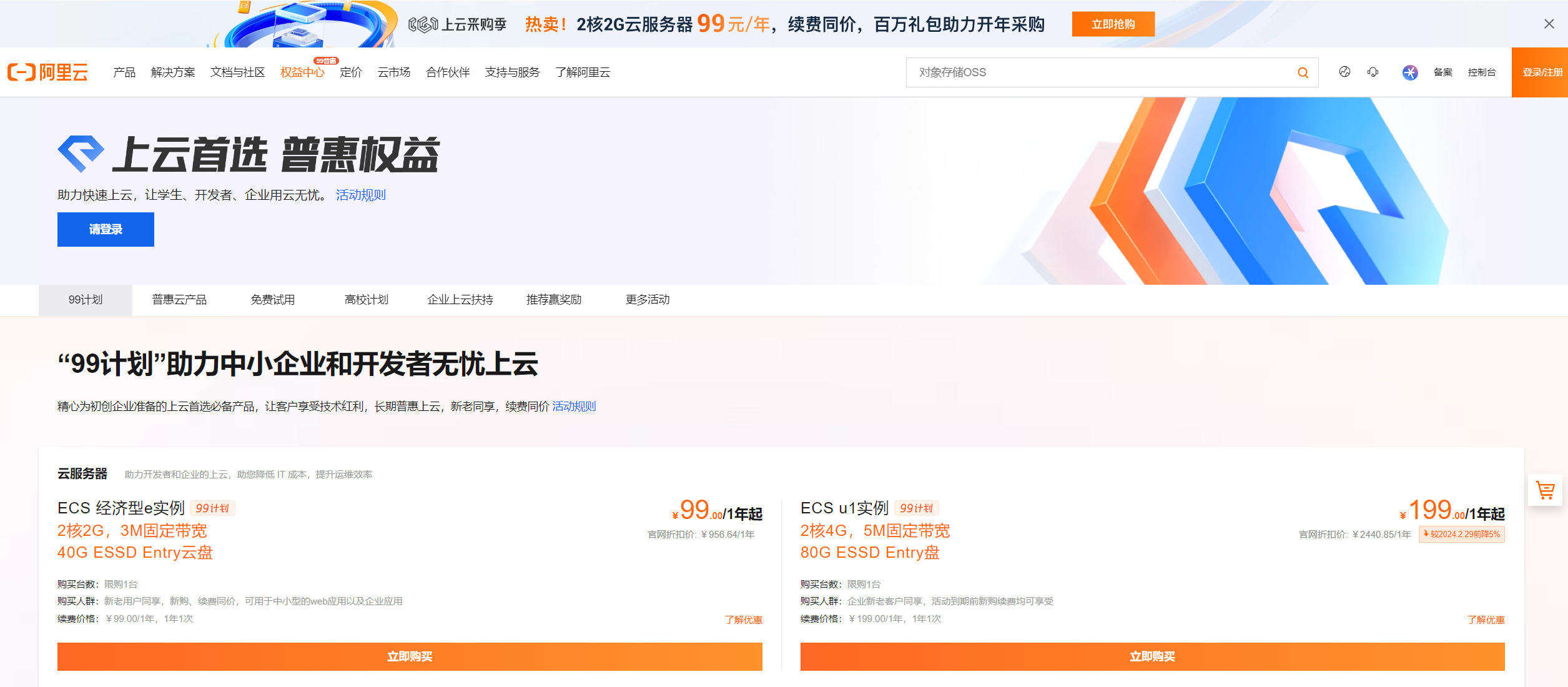1568x687 pixels.
Task: Click ECS 经济型e实例 title
Action: point(121,508)
